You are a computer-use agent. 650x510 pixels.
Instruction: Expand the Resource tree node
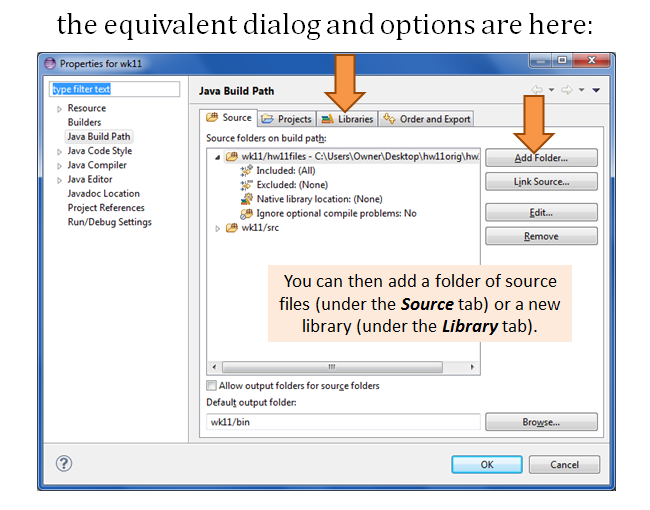point(59,109)
